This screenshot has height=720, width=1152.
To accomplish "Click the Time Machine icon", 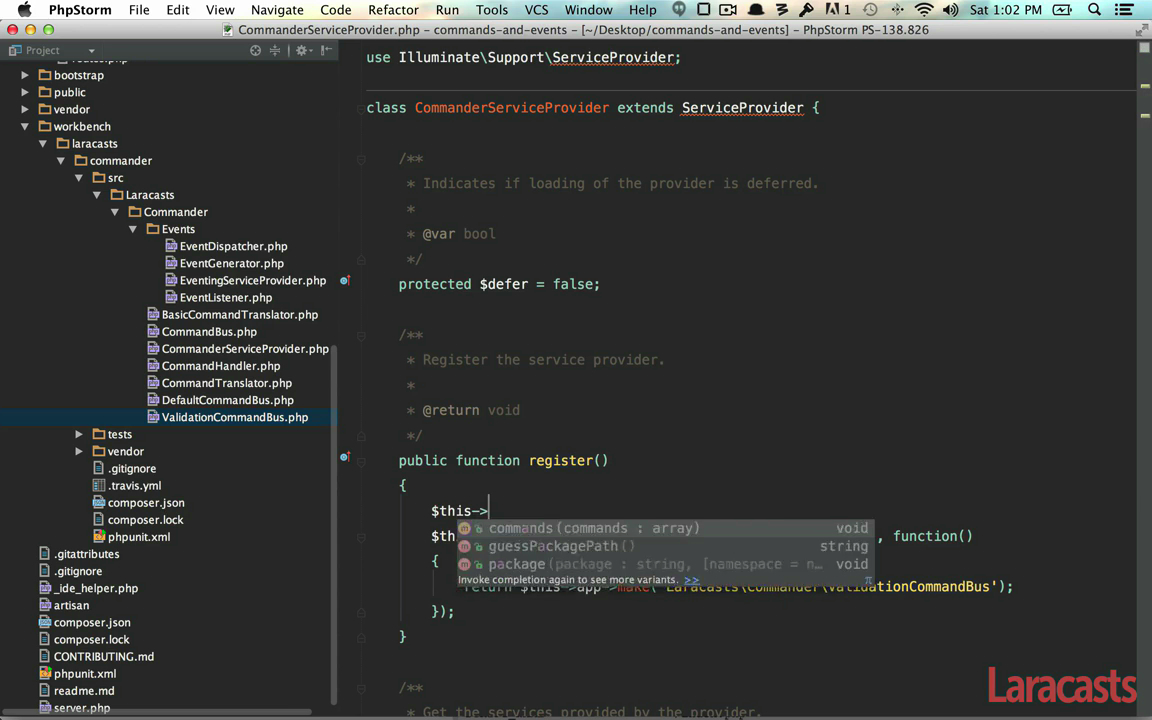I will tap(870, 10).
